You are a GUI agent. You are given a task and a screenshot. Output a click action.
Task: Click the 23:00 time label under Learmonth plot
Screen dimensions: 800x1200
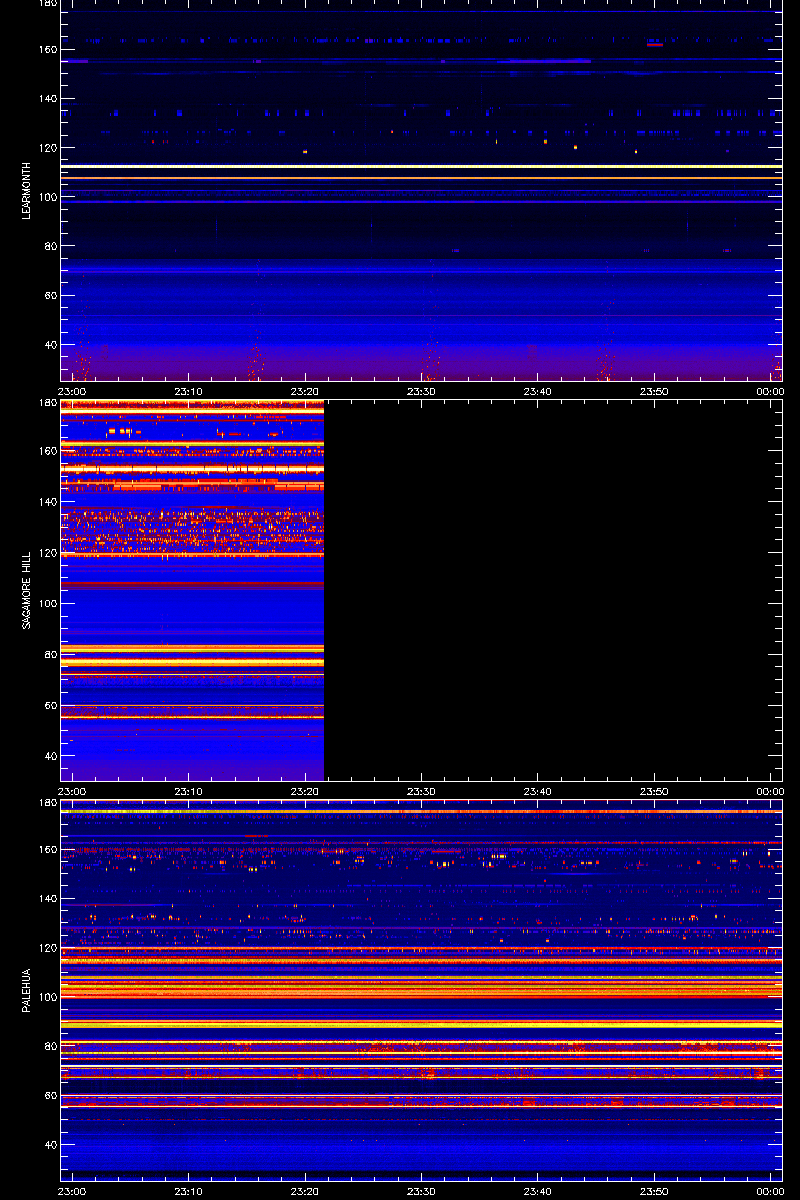coord(72,392)
